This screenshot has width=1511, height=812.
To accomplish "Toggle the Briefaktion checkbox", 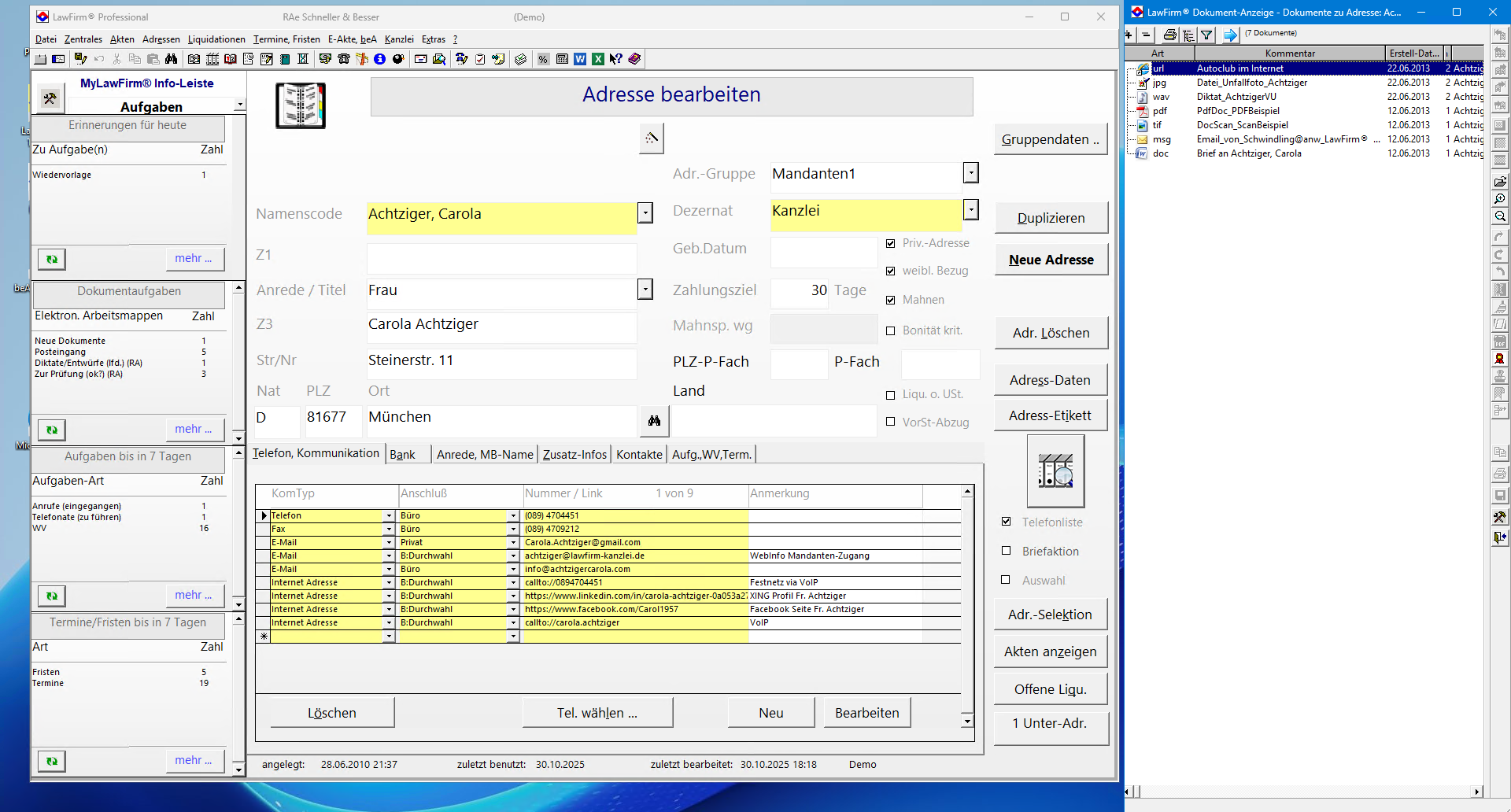I will point(1006,551).
